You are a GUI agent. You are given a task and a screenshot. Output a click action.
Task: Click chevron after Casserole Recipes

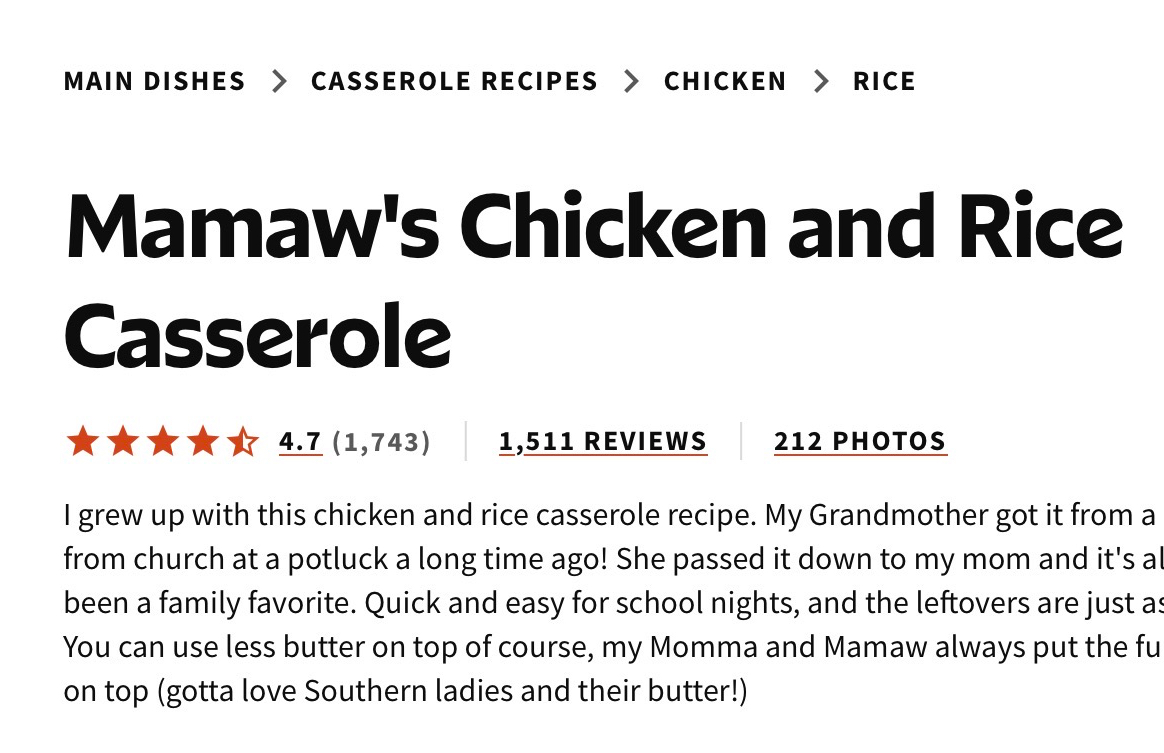coord(631,81)
